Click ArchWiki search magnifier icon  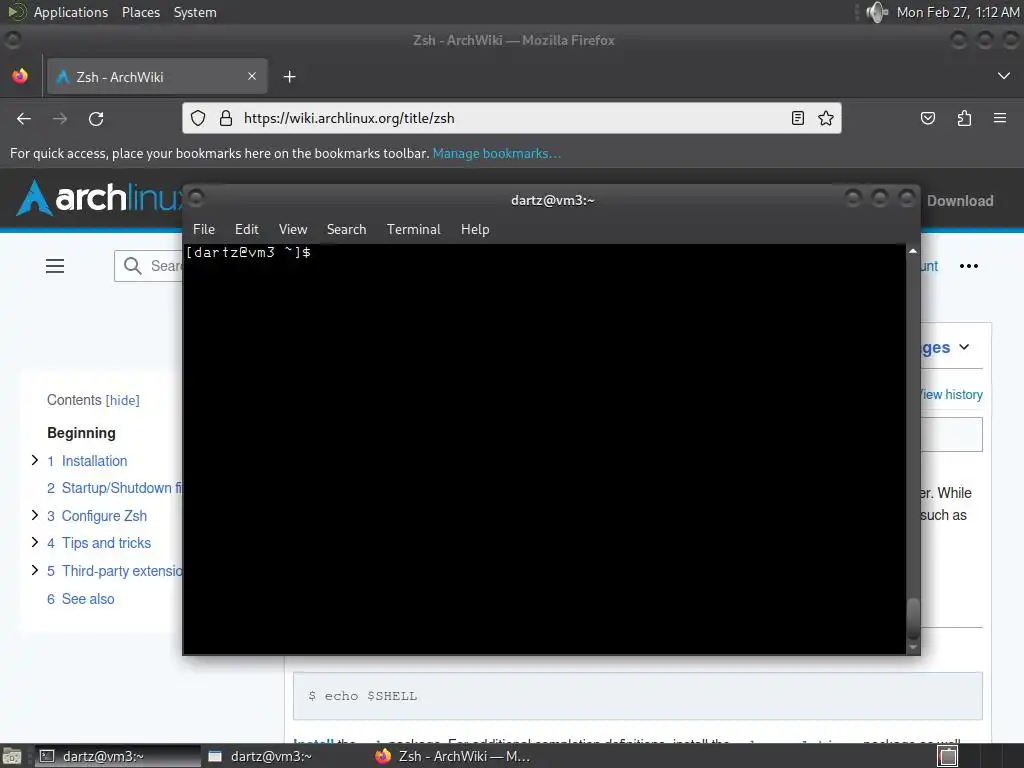coord(133,266)
